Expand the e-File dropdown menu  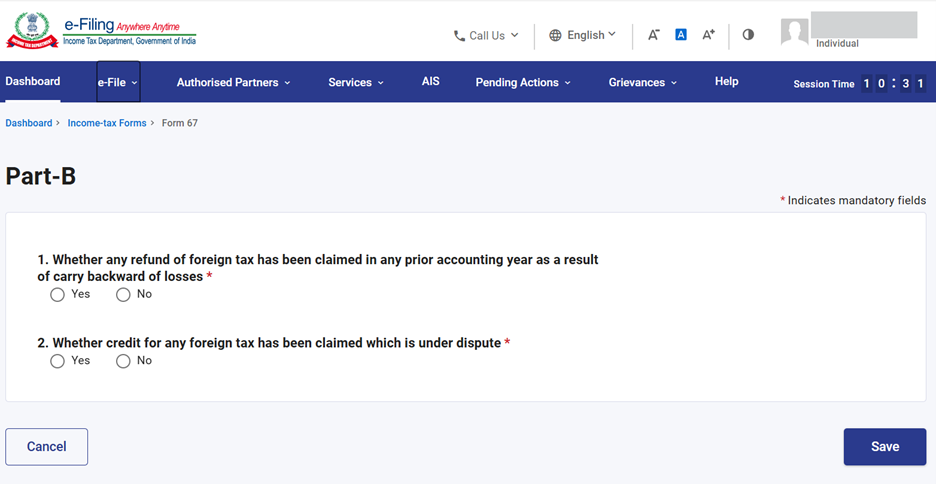point(118,82)
